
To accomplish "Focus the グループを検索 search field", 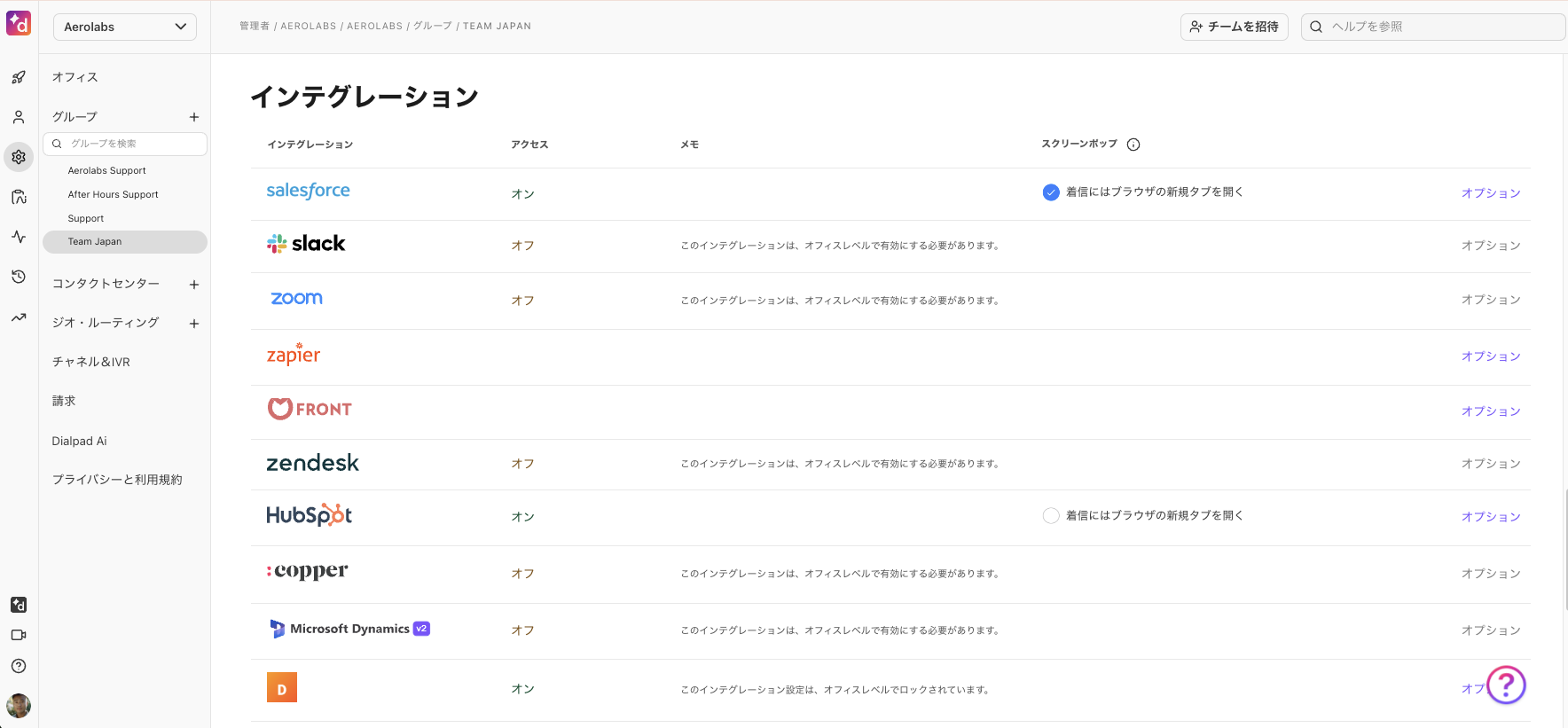I will coord(125,144).
